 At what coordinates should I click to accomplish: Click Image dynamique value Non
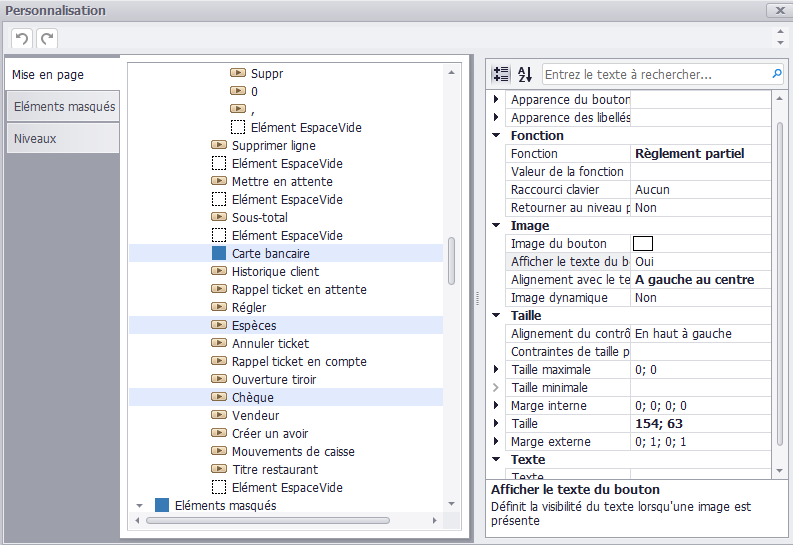pos(646,297)
